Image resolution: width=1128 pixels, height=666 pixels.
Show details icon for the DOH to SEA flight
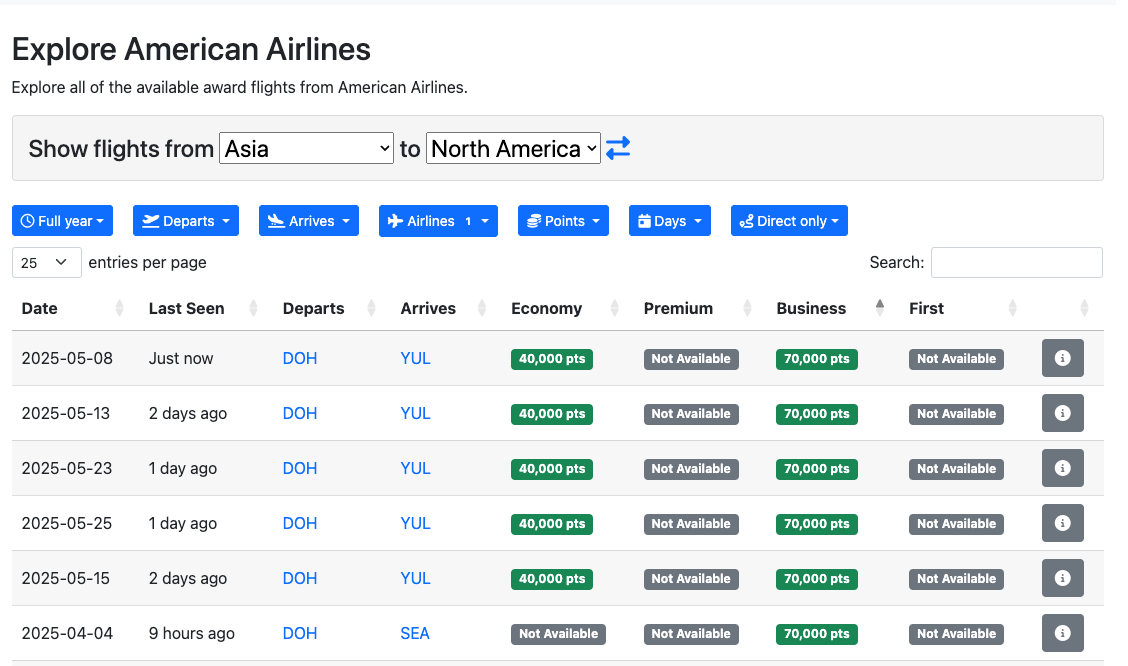coord(1062,633)
